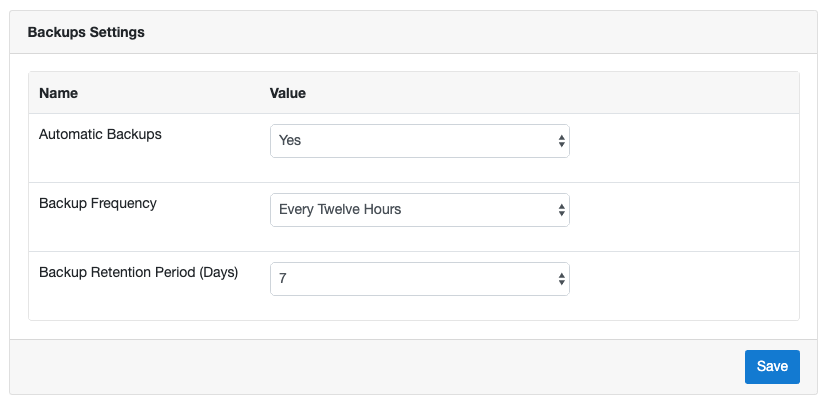Open the Backup Retention Period dropdown

point(420,279)
